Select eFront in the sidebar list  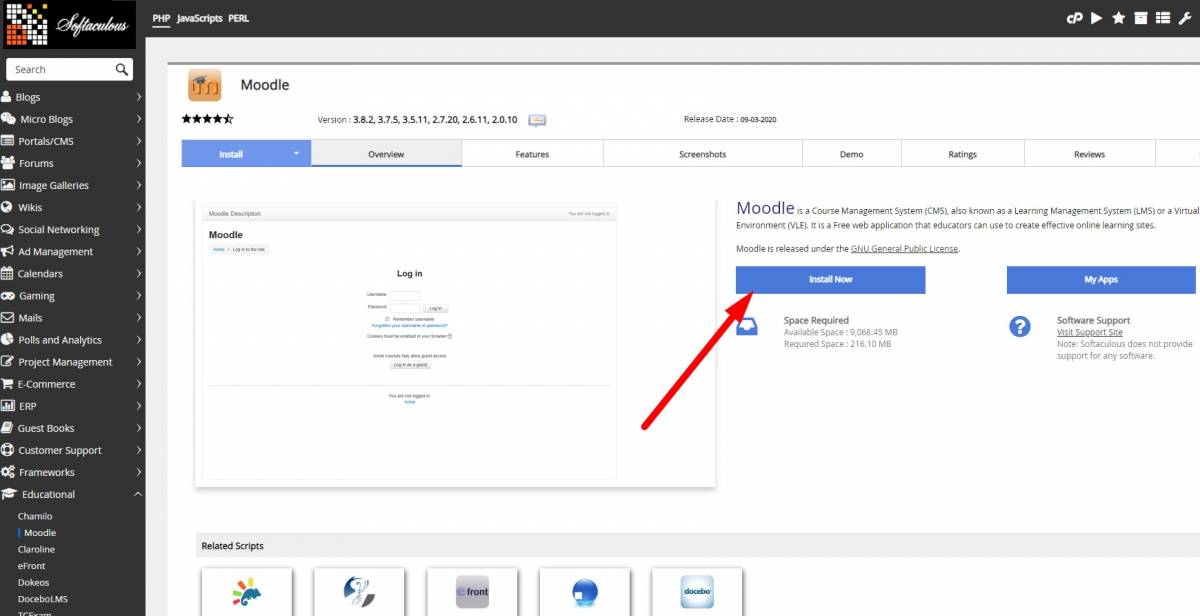32,566
